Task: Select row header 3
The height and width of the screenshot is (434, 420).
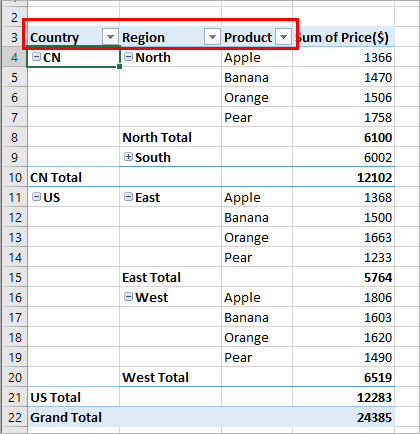Action: point(14,37)
